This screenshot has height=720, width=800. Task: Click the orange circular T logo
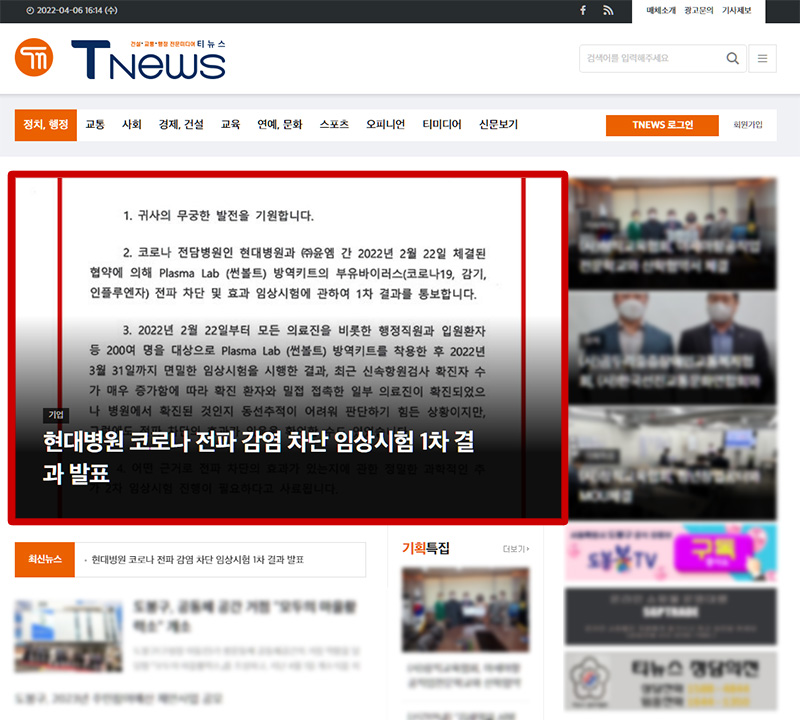(34, 58)
